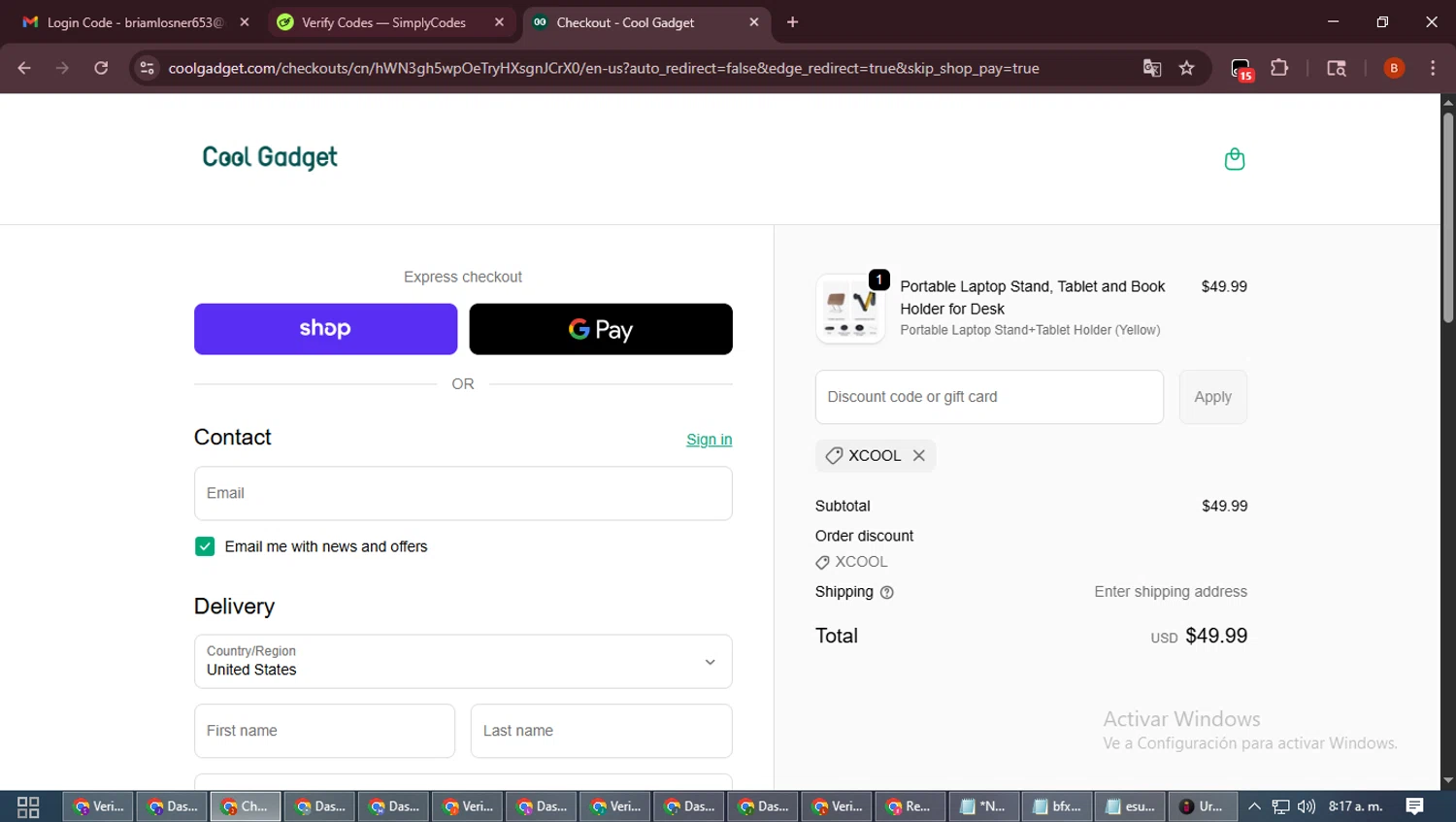Open the 'Re...' Chrome taskbar window

[x=910, y=806]
